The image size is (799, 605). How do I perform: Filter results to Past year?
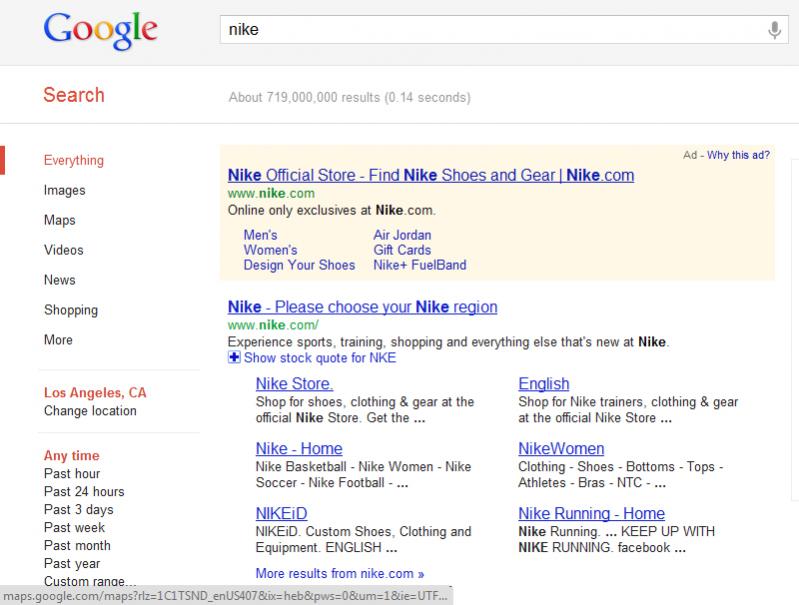[72, 564]
